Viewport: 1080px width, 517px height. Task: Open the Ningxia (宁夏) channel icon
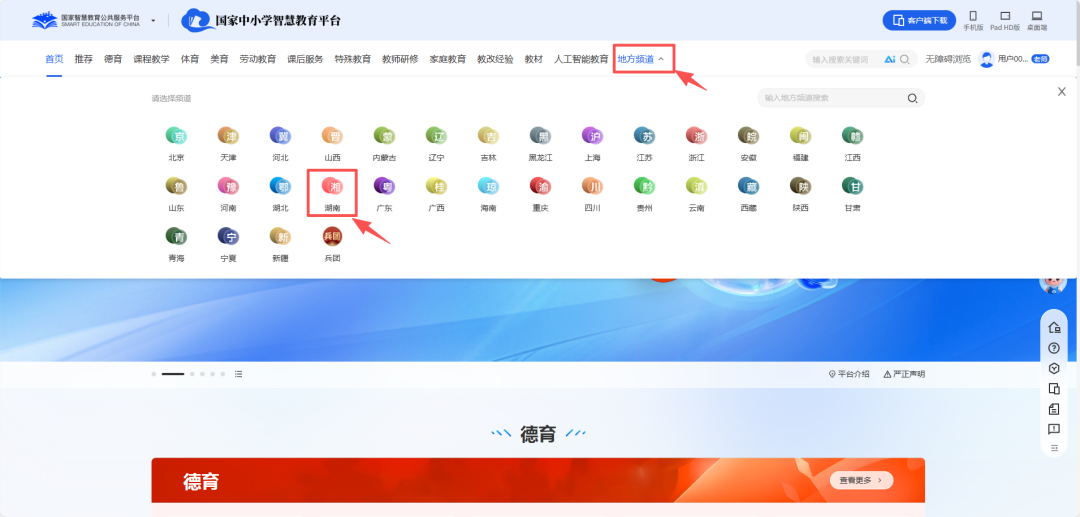228,236
